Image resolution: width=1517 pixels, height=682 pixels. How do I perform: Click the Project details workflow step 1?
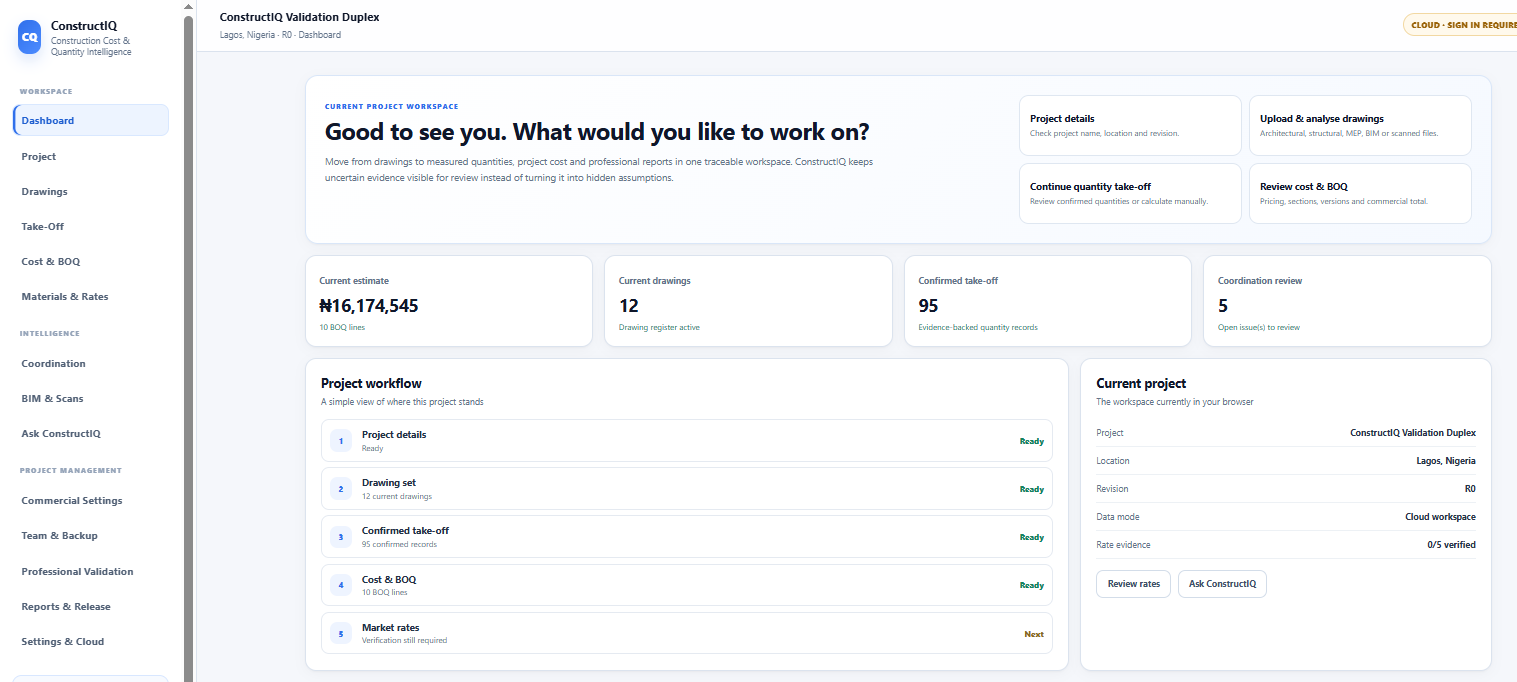(x=687, y=440)
